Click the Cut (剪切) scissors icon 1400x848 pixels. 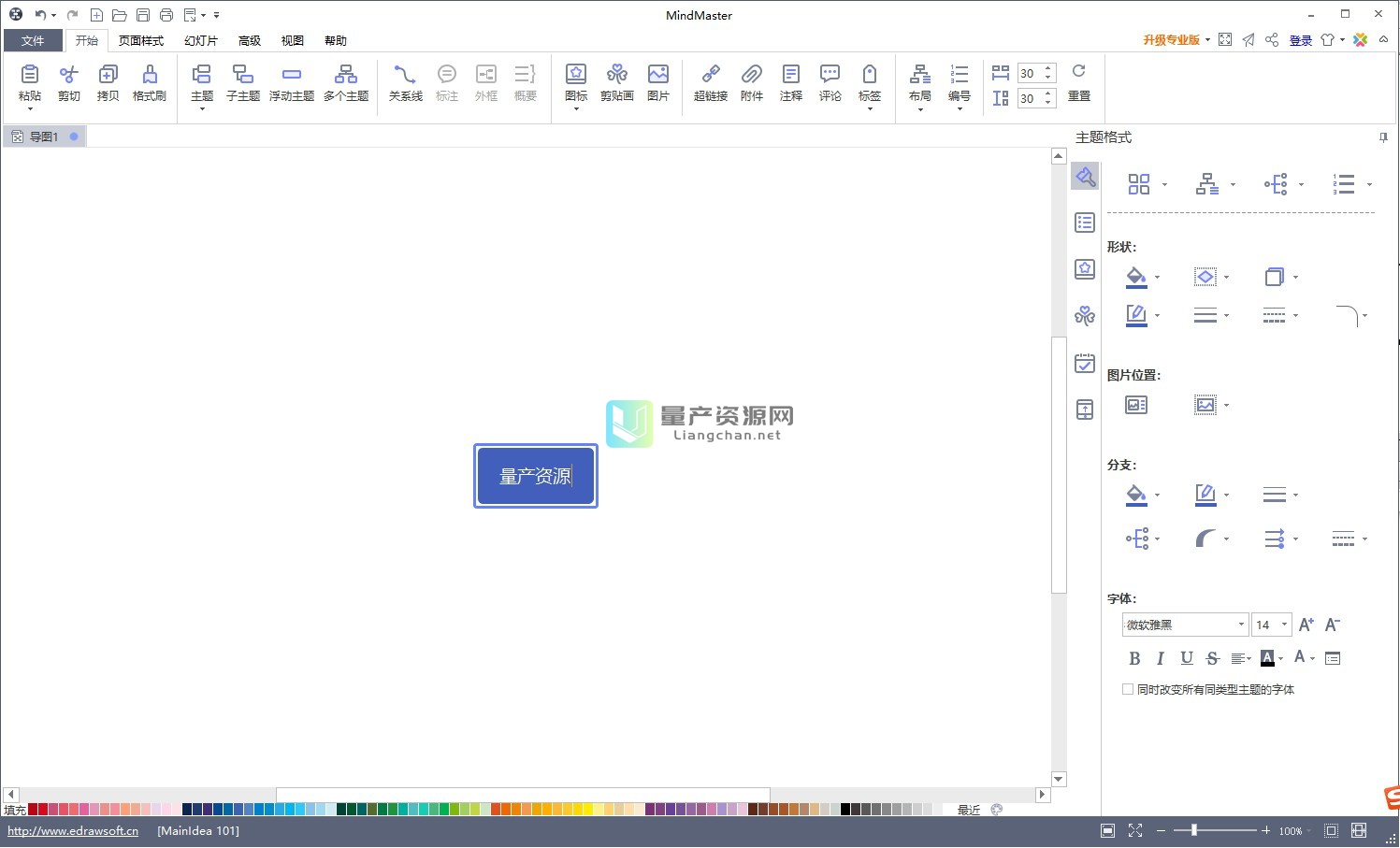pos(69,74)
